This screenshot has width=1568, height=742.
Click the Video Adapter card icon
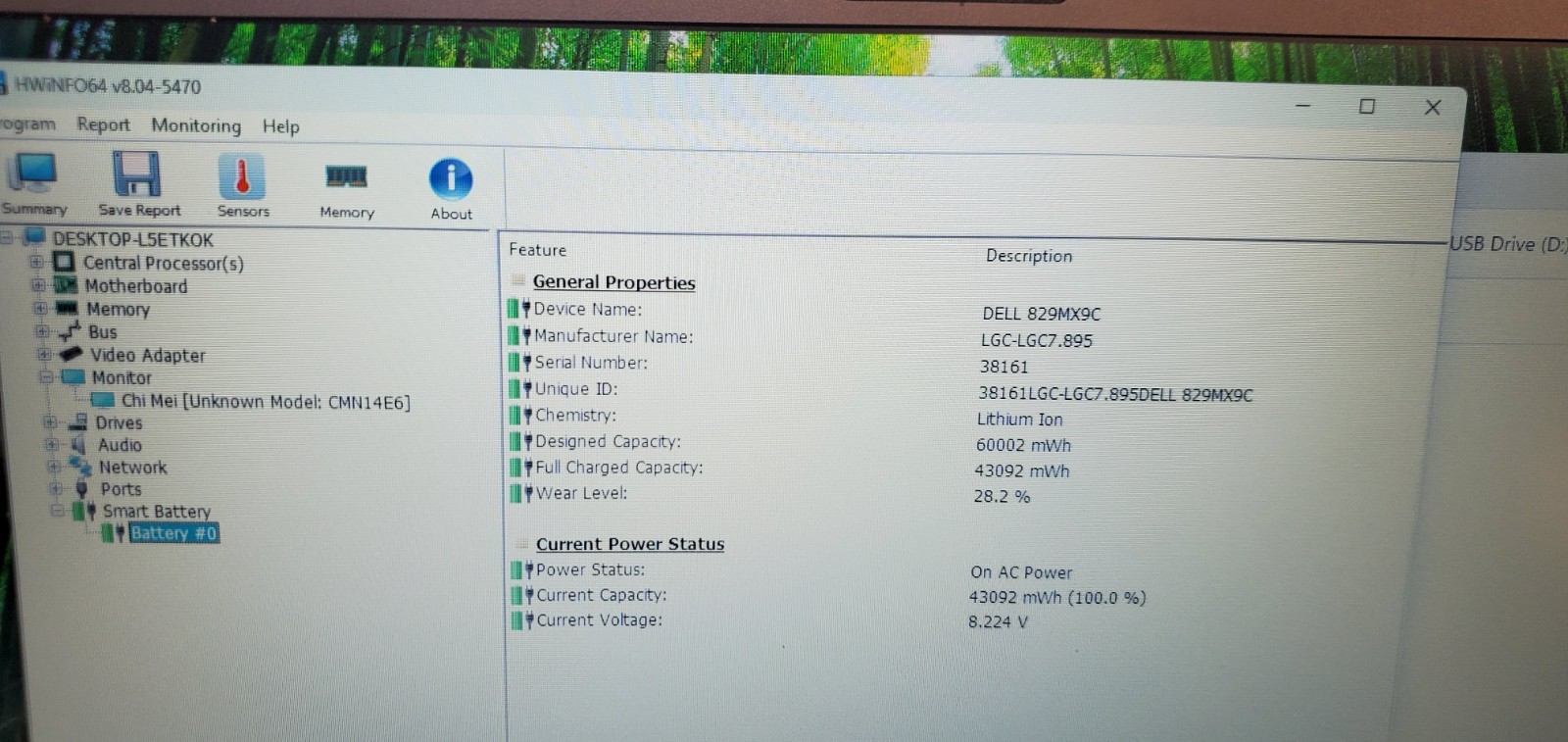[x=71, y=354]
